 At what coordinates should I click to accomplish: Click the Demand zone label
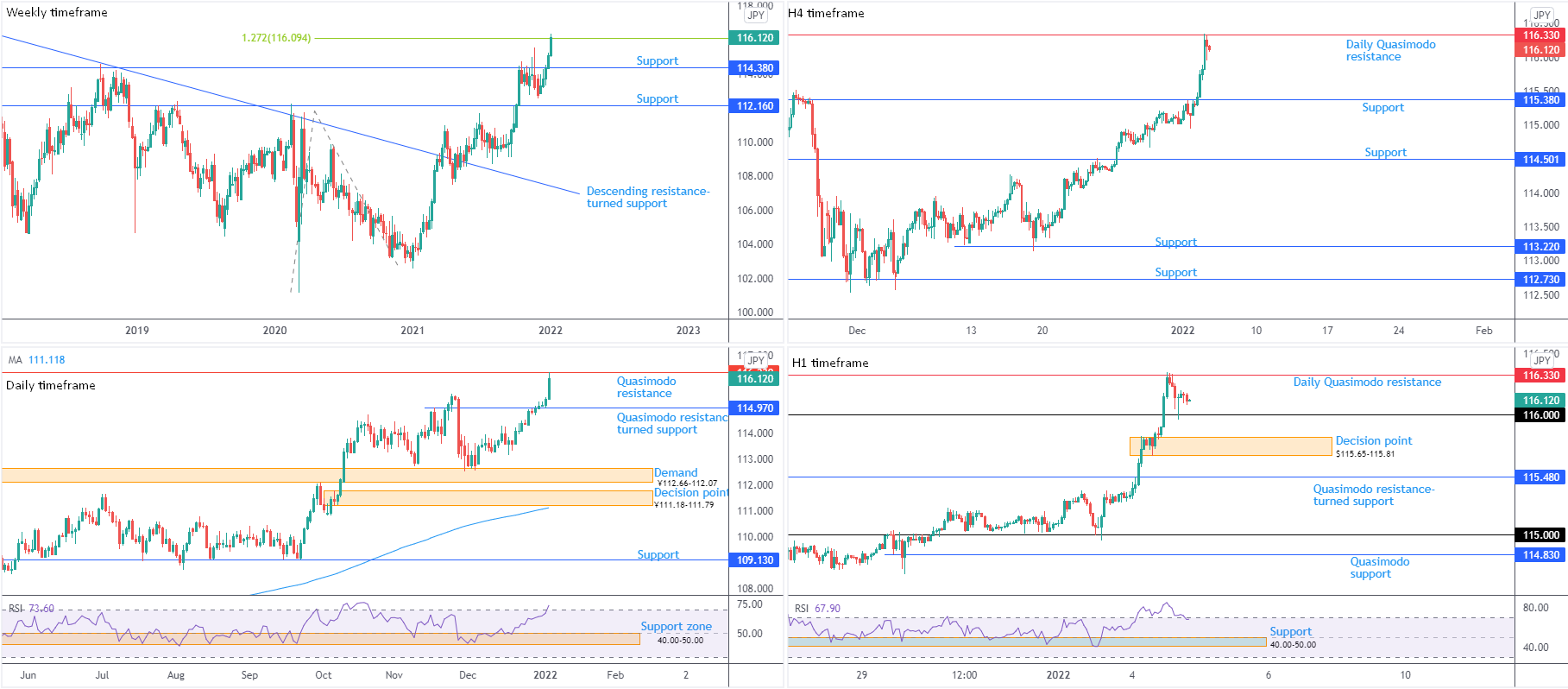coord(676,473)
